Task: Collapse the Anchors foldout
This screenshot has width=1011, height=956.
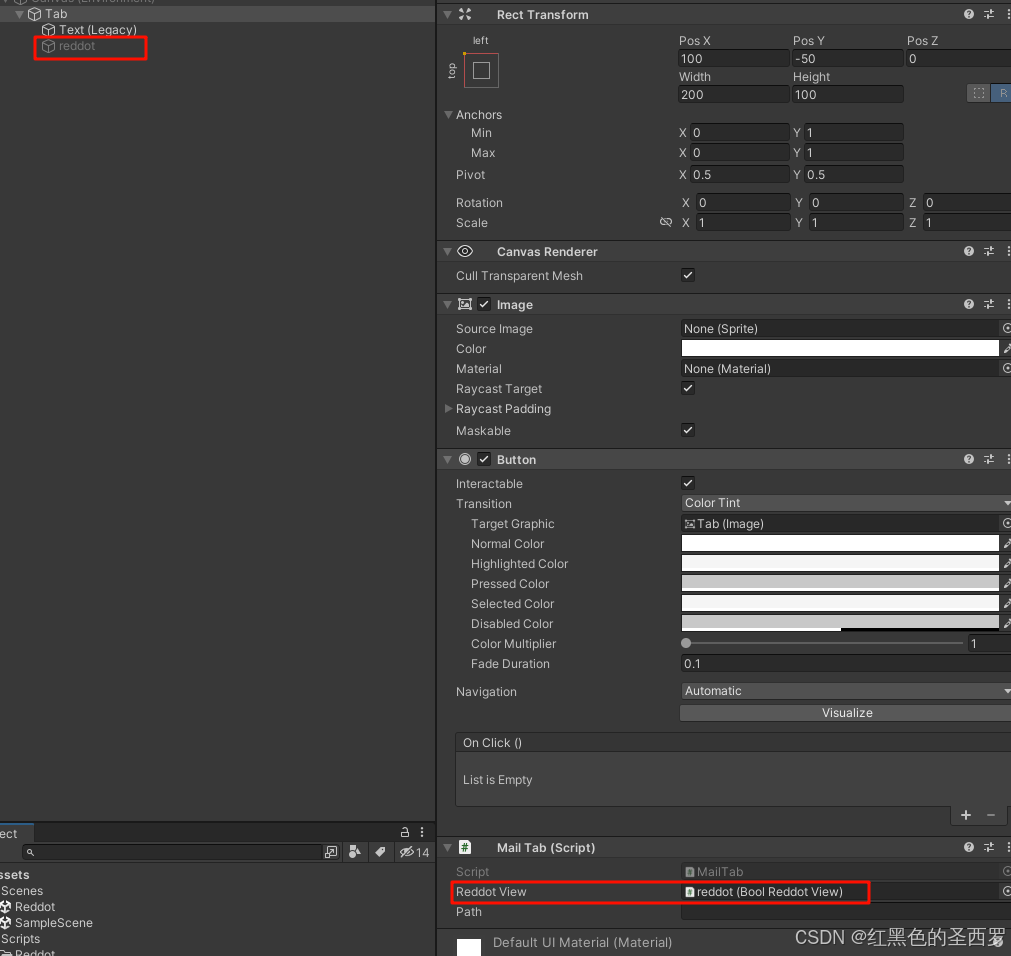Action: [448, 114]
